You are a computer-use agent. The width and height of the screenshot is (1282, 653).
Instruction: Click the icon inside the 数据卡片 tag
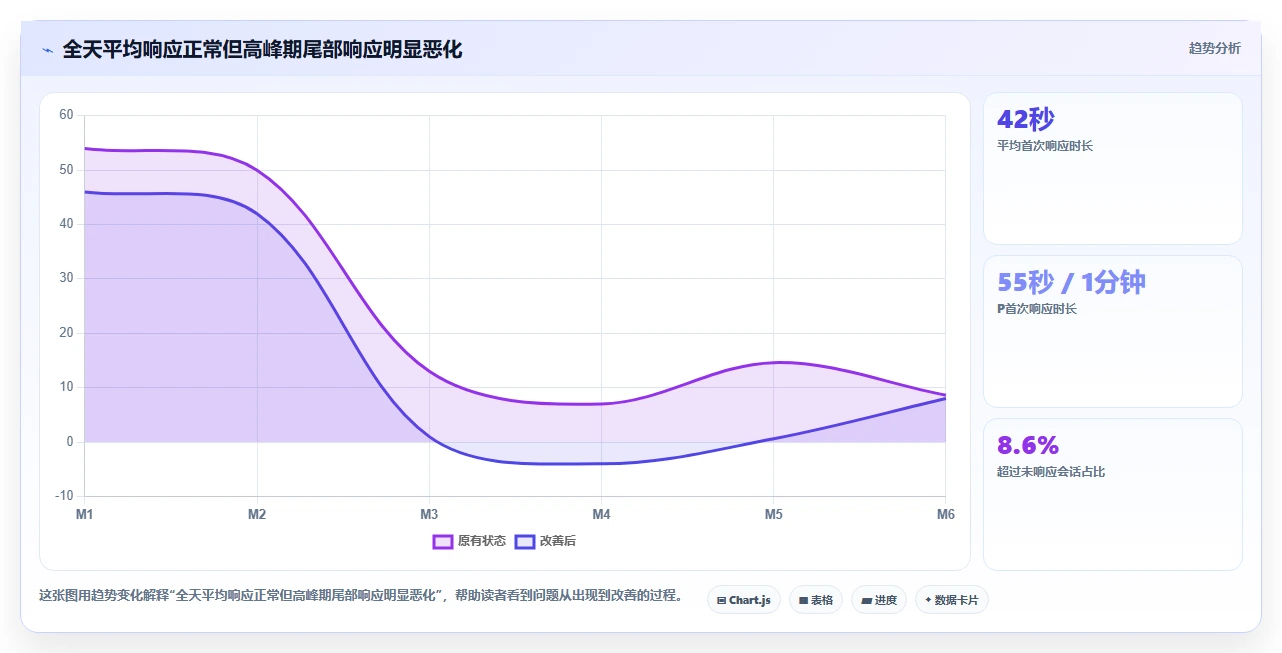tap(928, 600)
